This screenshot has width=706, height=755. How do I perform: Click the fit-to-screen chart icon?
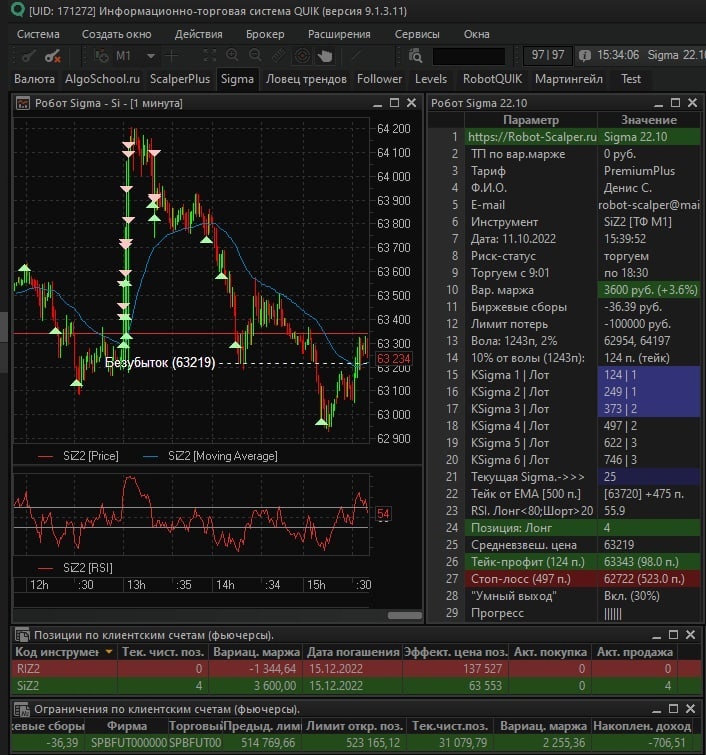(209, 56)
